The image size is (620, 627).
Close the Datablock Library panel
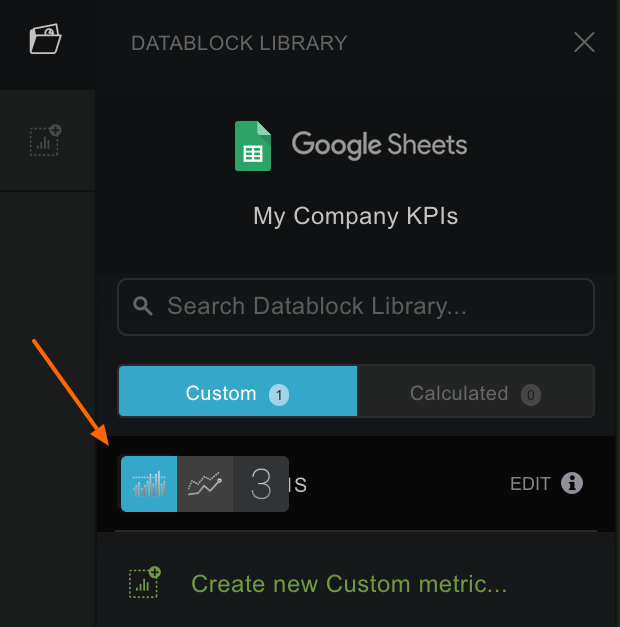(584, 42)
